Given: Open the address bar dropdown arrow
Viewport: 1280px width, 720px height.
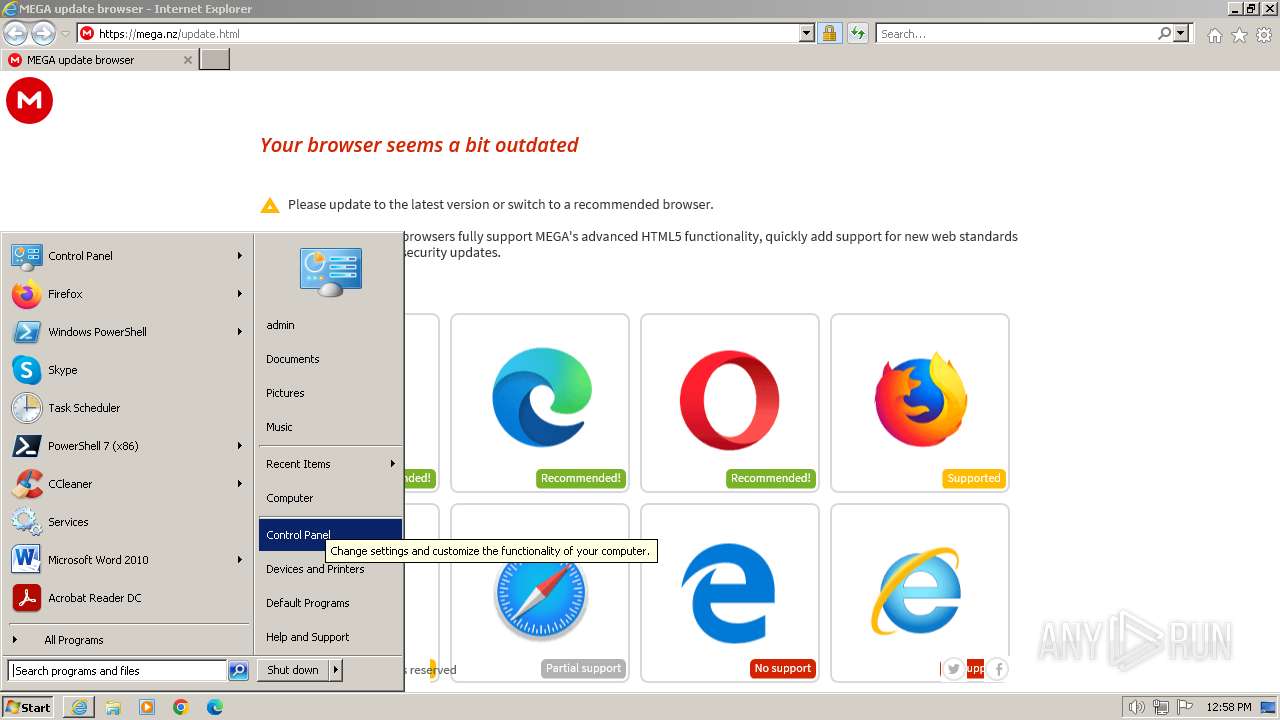Looking at the screenshot, I should click(x=807, y=34).
